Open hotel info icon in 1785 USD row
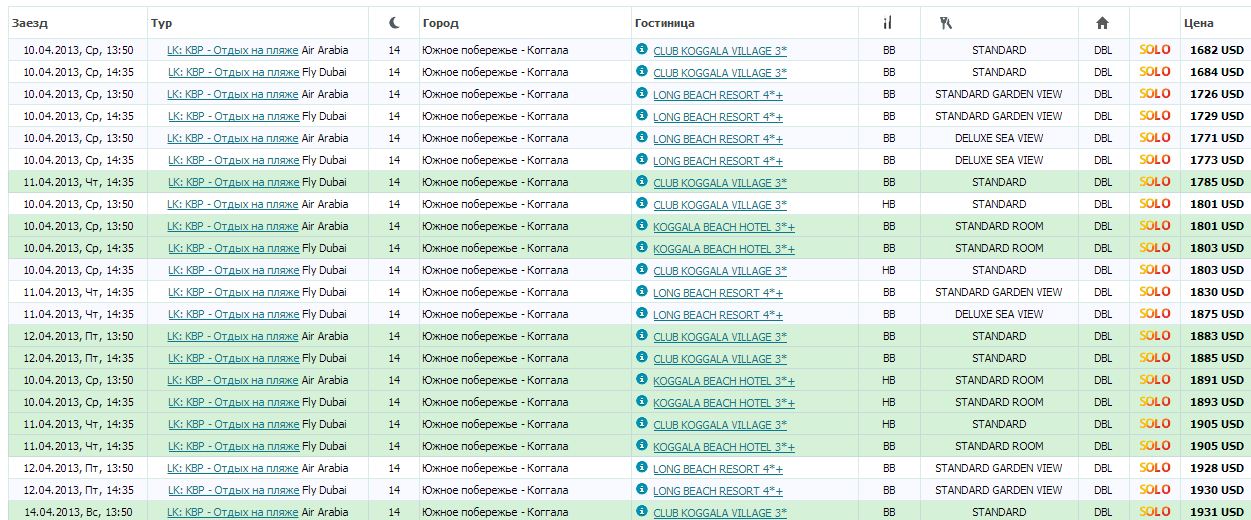The image size is (1251, 520). [x=642, y=181]
